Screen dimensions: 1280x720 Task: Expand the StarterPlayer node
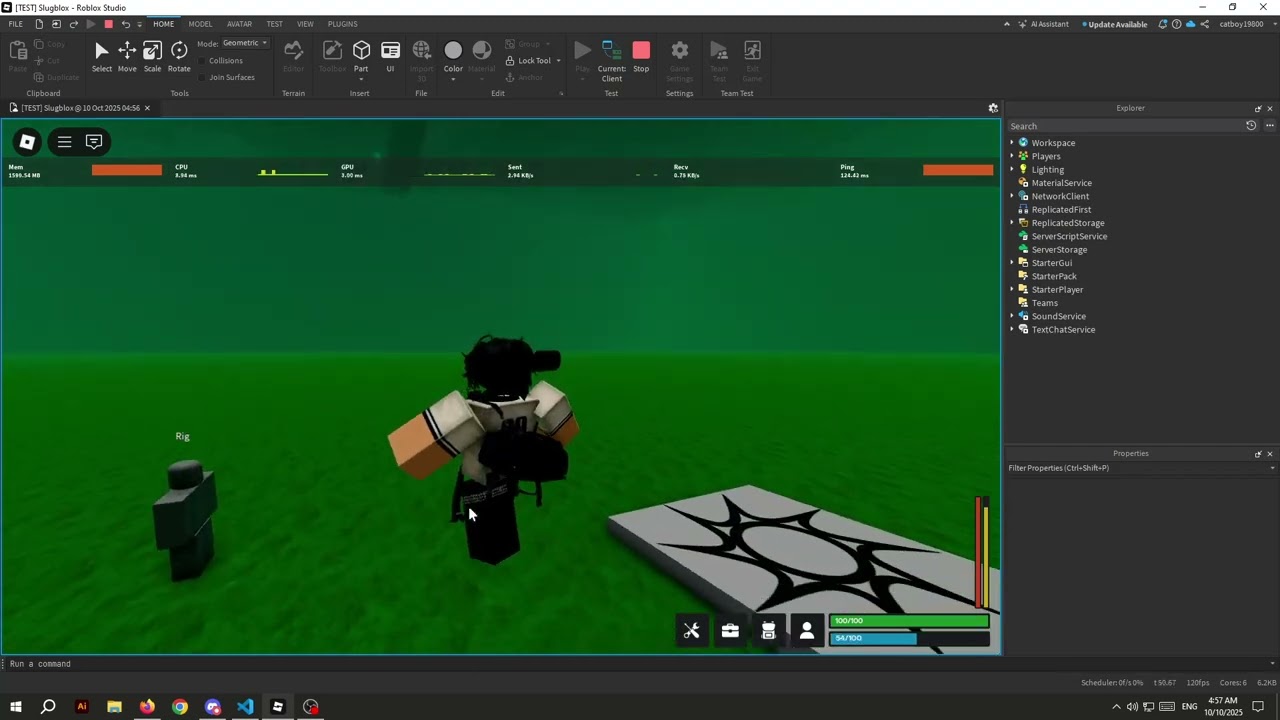point(1012,290)
